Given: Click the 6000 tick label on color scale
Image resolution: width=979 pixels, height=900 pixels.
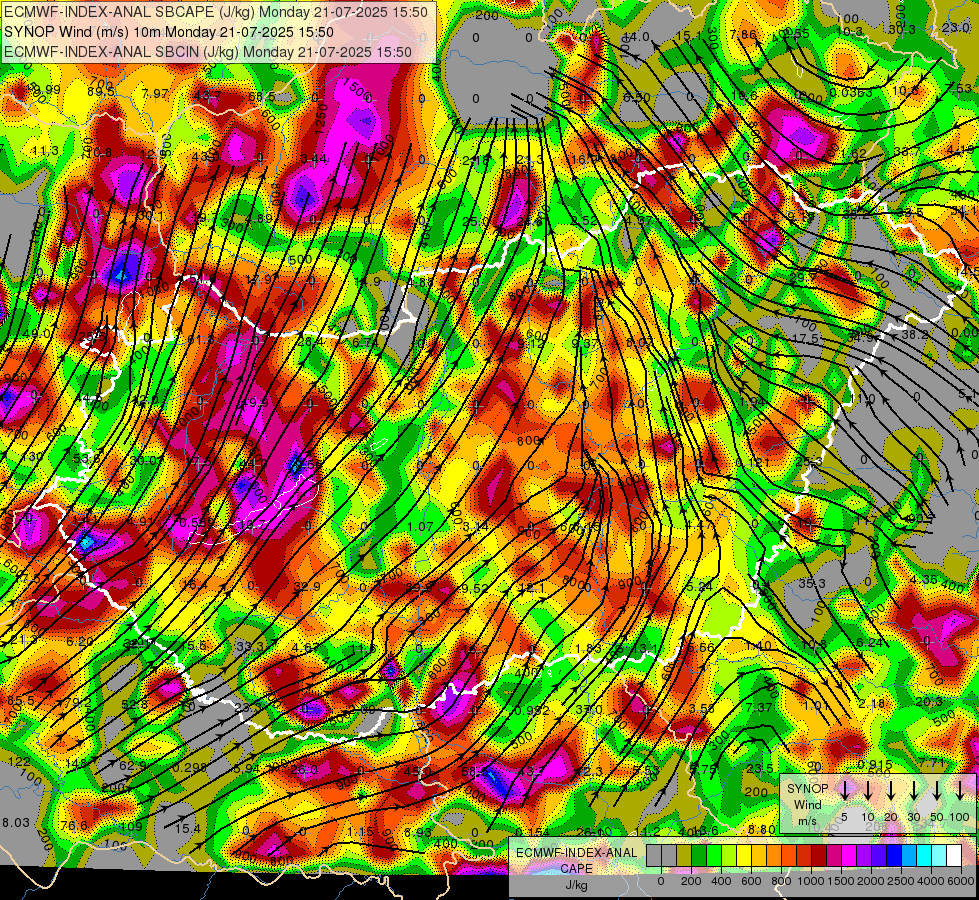Looking at the screenshot, I should coord(962,881).
